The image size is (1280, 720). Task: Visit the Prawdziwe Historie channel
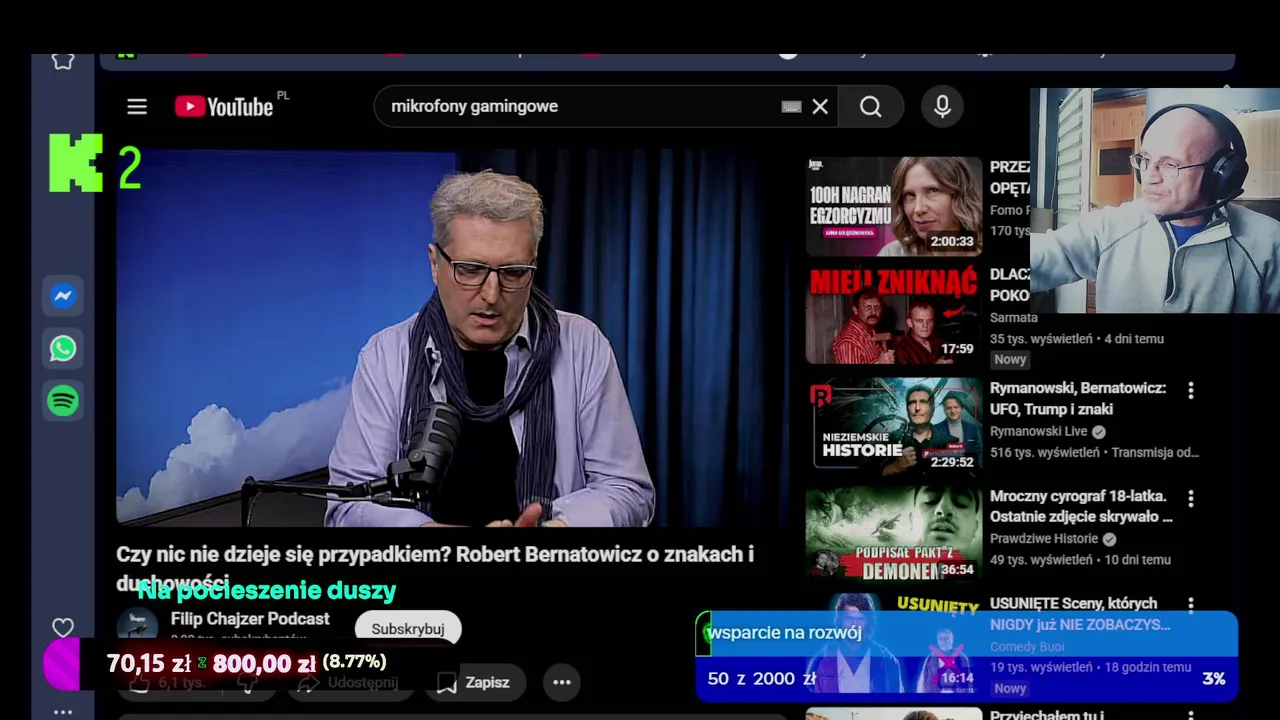pyautogui.click(x=1044, y=539)
